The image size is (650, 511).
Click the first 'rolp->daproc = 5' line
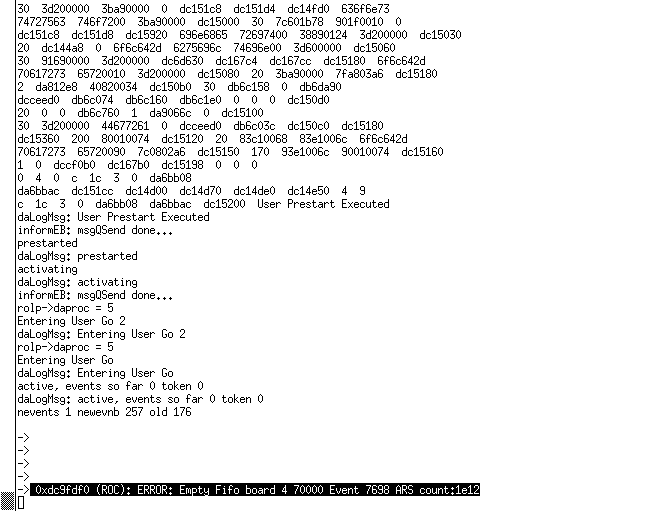[65, 308]
